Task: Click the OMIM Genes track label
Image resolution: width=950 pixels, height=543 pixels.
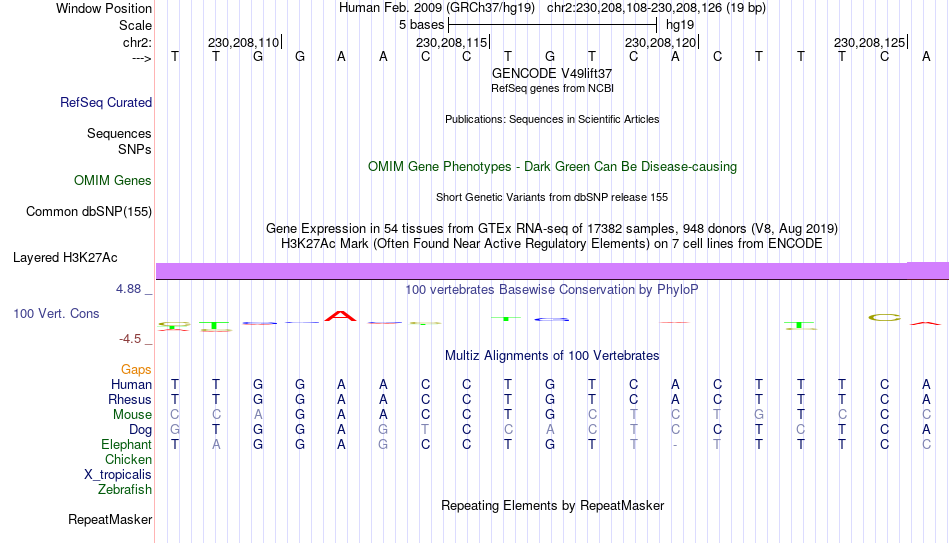Action: [112, 181]
